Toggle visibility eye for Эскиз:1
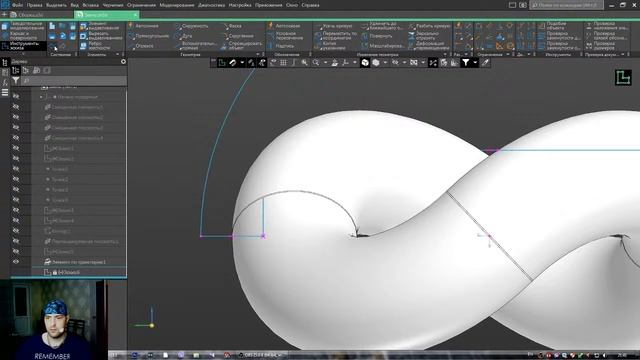 [16, 148]
